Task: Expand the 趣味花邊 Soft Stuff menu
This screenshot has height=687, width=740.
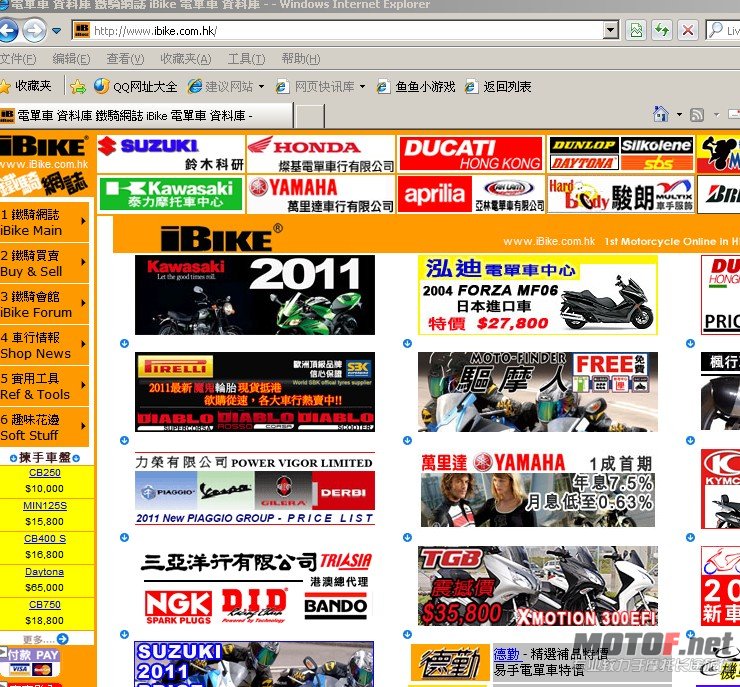Action: (44, 427)
